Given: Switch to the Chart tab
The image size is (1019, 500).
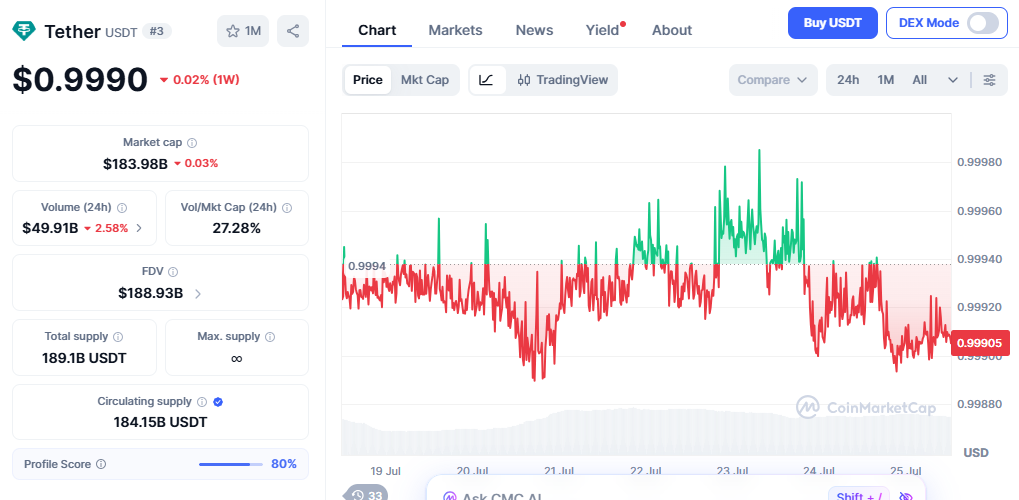Looking at the screenshot, I should (x=377, y=30).
